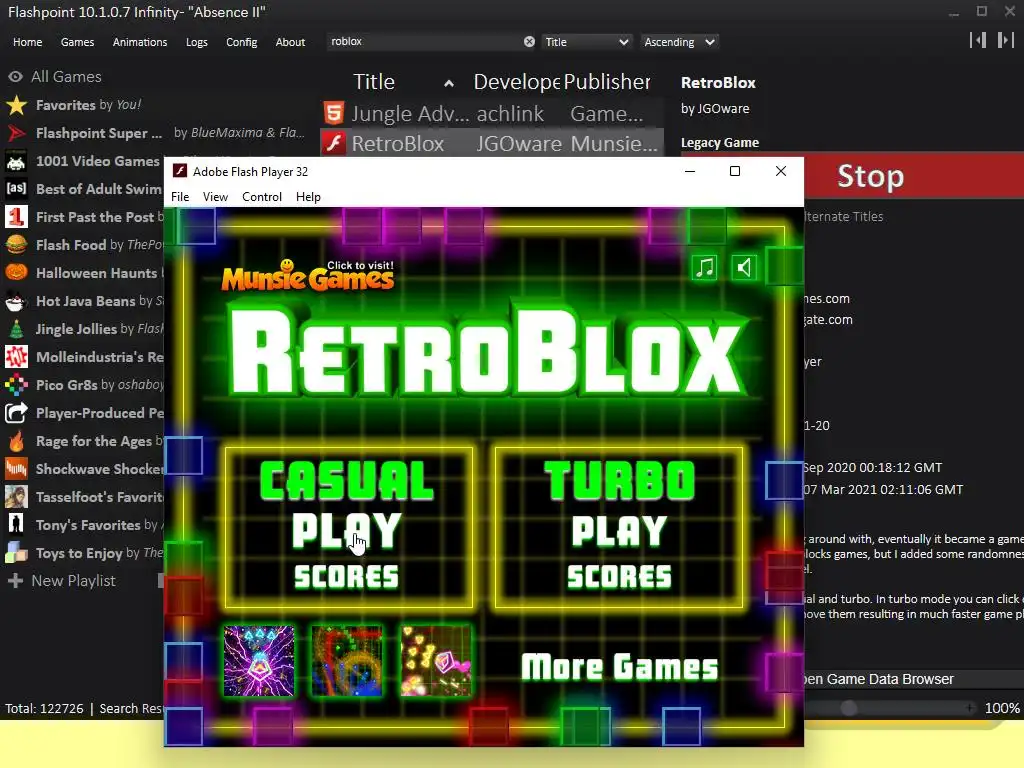Toggle the music note button in RetroBlox

[704, 268]
